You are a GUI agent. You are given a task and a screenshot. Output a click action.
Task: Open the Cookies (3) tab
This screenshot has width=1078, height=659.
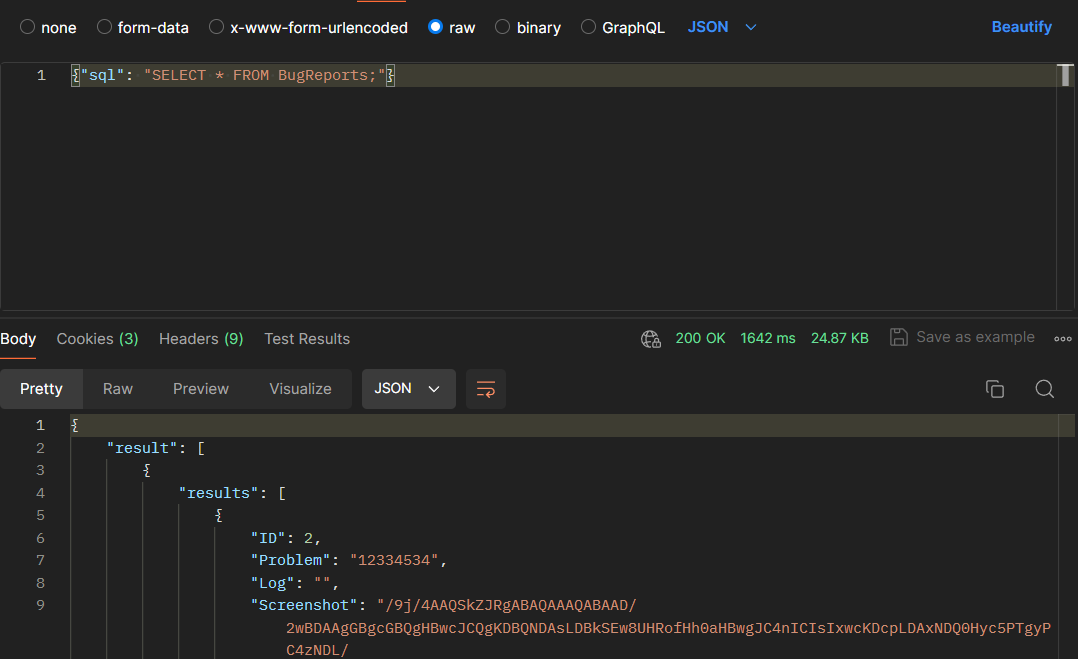tap(97, 339)
